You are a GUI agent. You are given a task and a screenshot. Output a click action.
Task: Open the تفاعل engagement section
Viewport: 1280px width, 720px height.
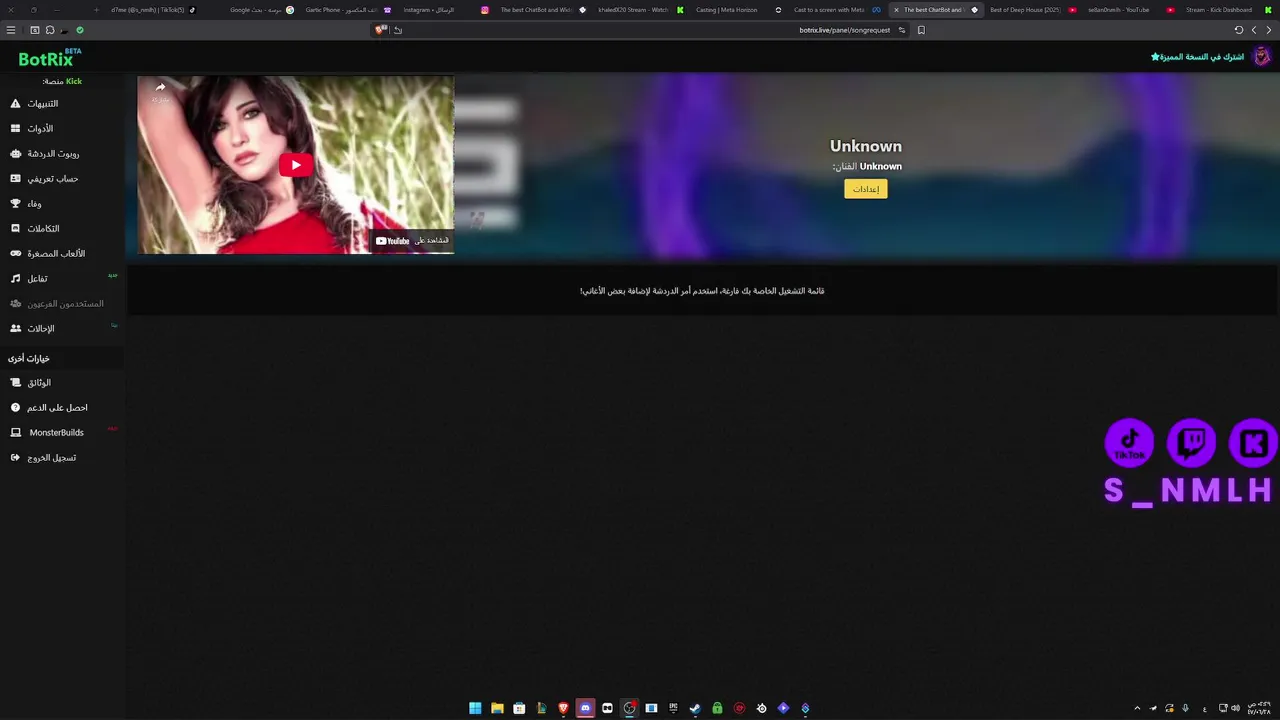click(62, 279)
